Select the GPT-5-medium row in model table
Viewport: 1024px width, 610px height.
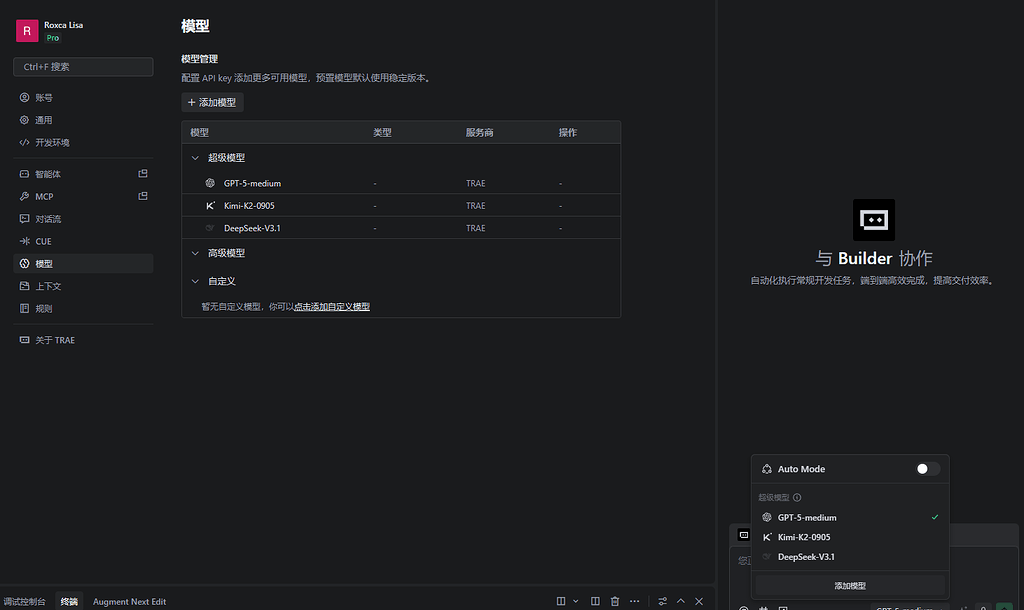tap(401, 183)
